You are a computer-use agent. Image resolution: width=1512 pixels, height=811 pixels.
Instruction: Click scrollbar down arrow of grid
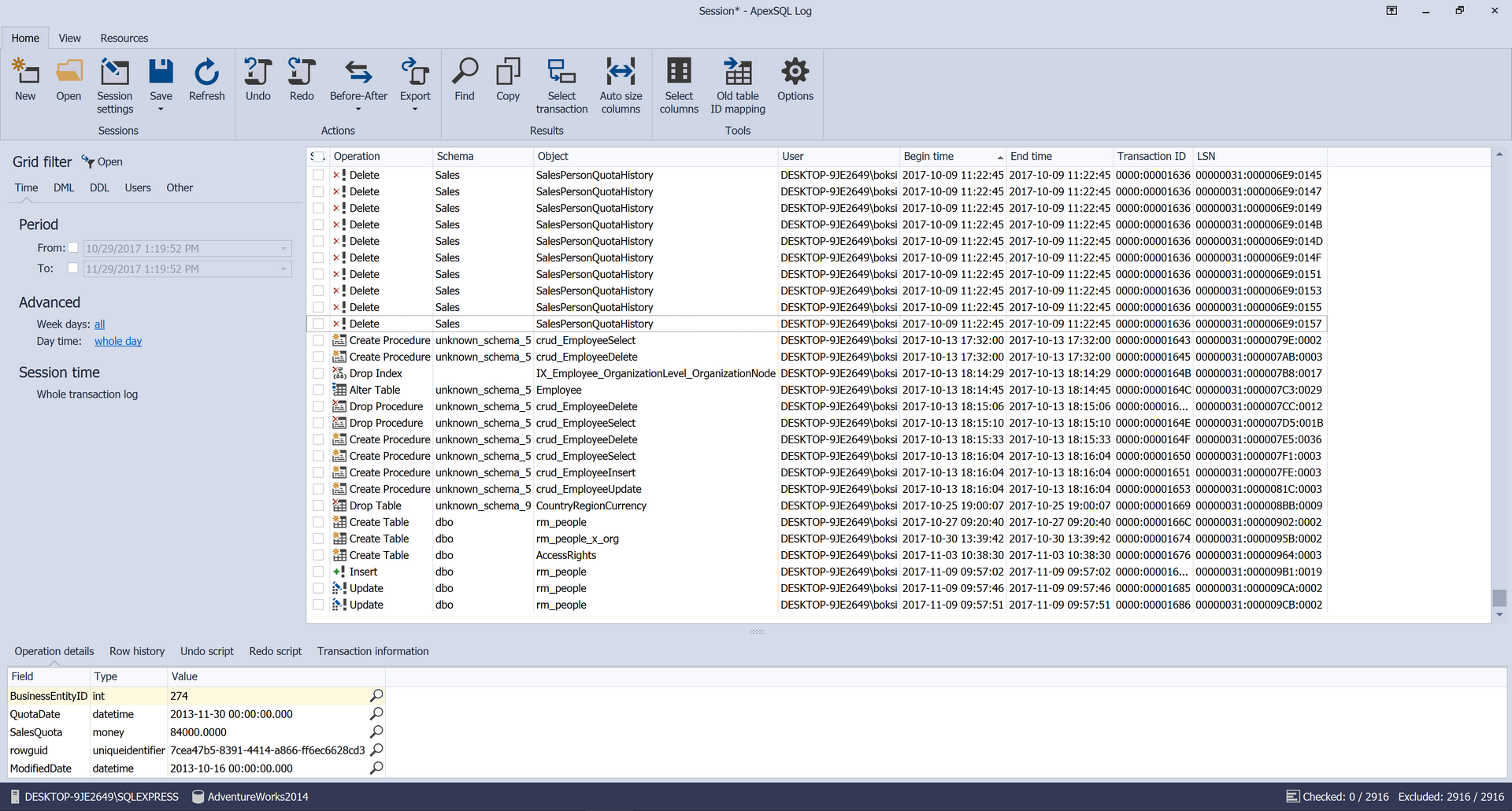[1499, 615]
